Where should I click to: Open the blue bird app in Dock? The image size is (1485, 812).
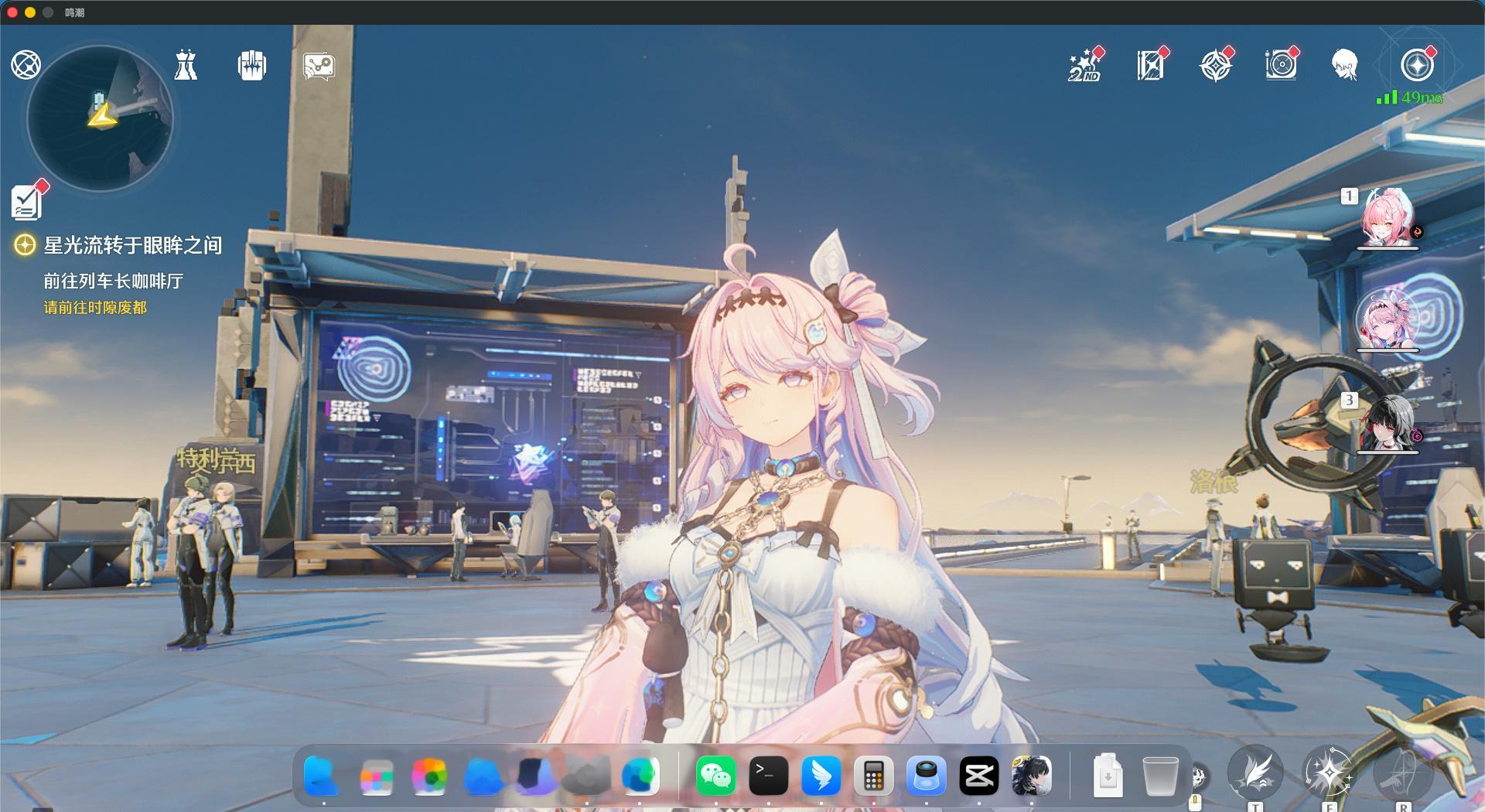821,776
